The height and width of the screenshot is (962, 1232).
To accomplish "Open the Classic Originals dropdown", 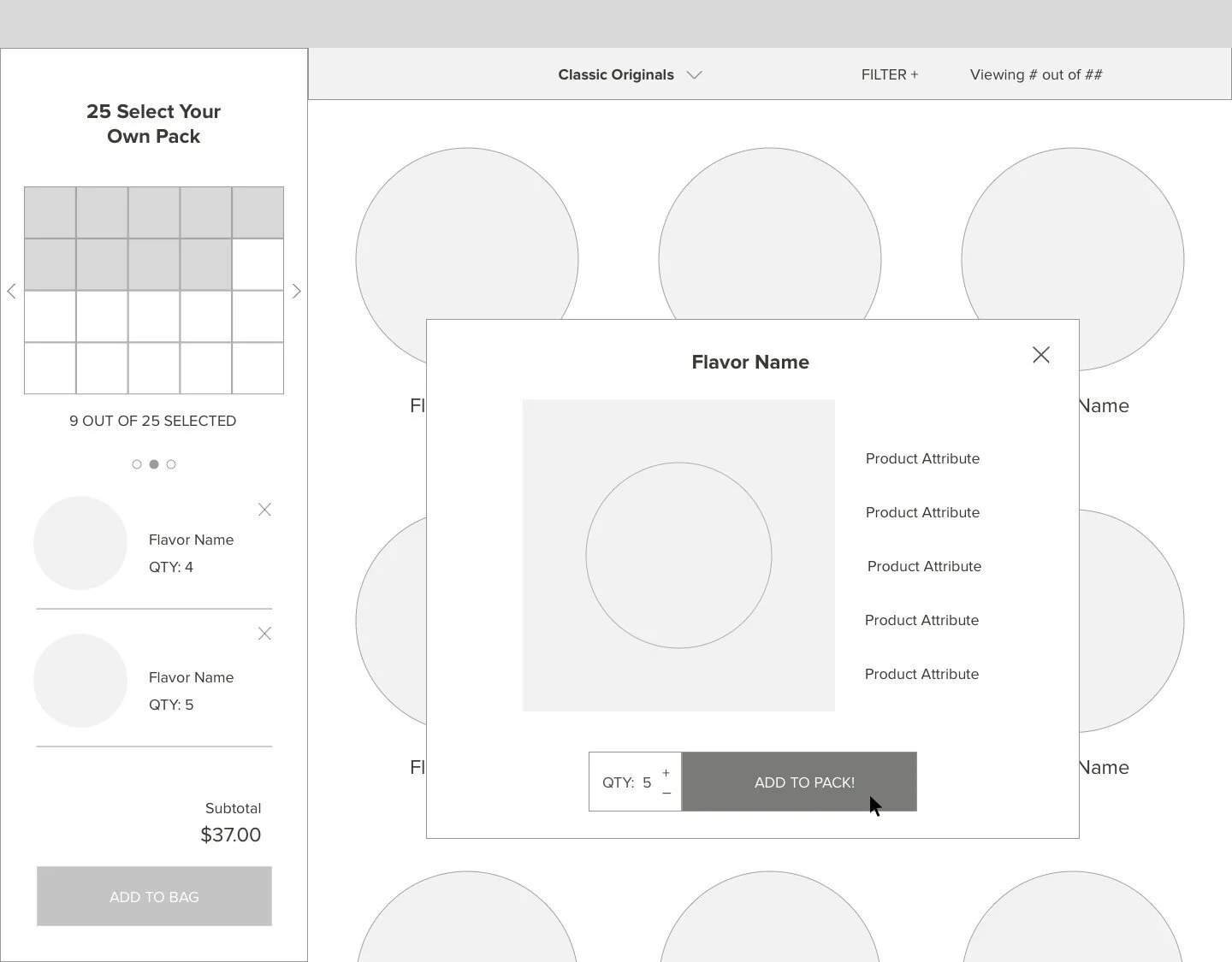I will [x=629, y=74].
